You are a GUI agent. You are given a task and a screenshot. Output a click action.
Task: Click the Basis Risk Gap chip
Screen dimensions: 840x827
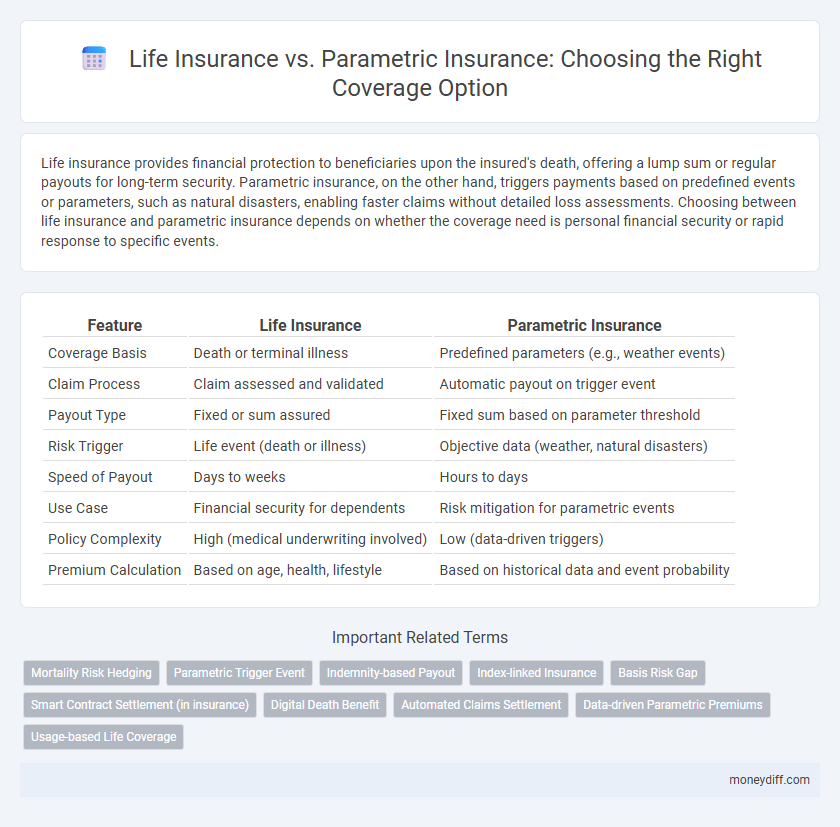coord(657,673)
